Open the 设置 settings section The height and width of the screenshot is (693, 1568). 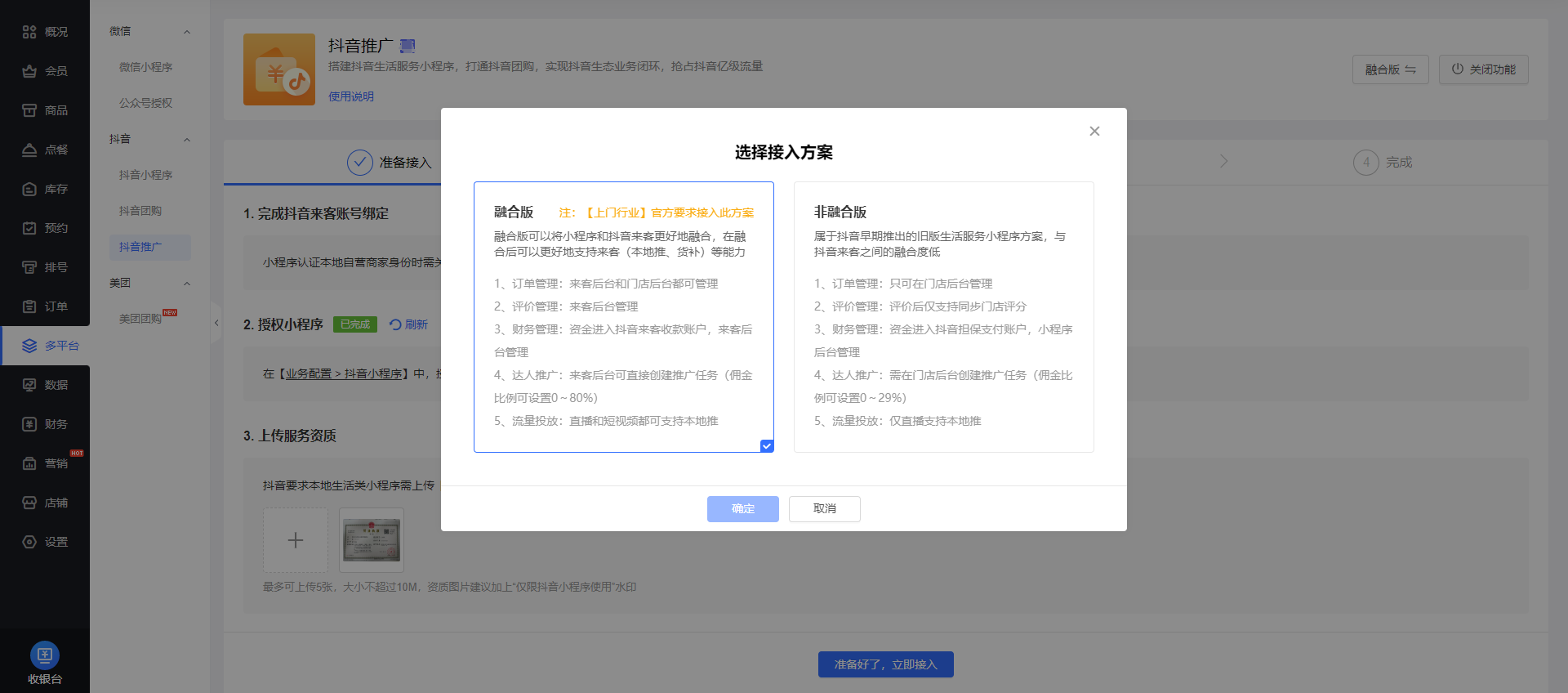coord(45,542)
